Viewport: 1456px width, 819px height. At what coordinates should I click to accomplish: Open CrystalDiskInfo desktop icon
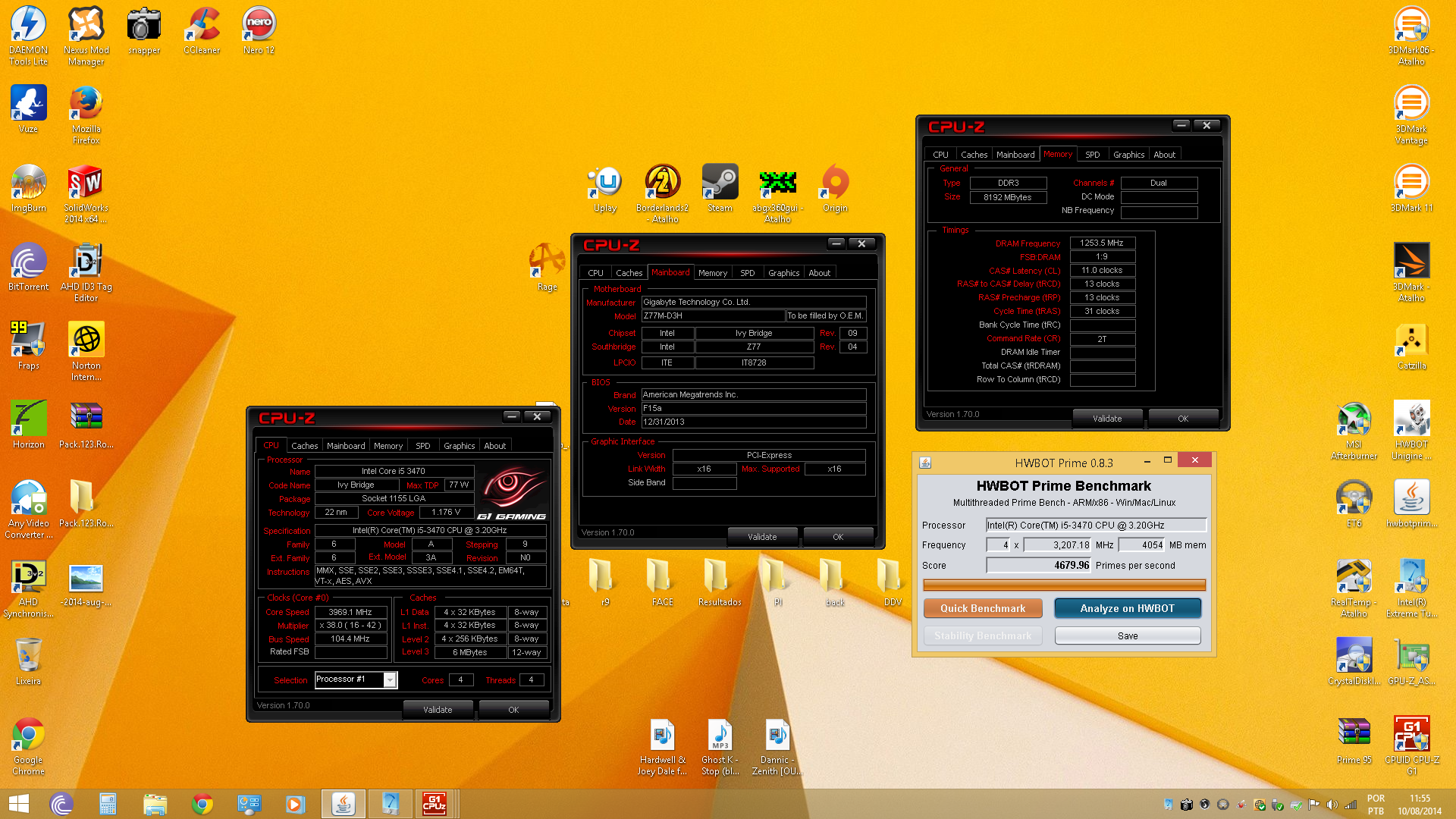(1354, 662)
